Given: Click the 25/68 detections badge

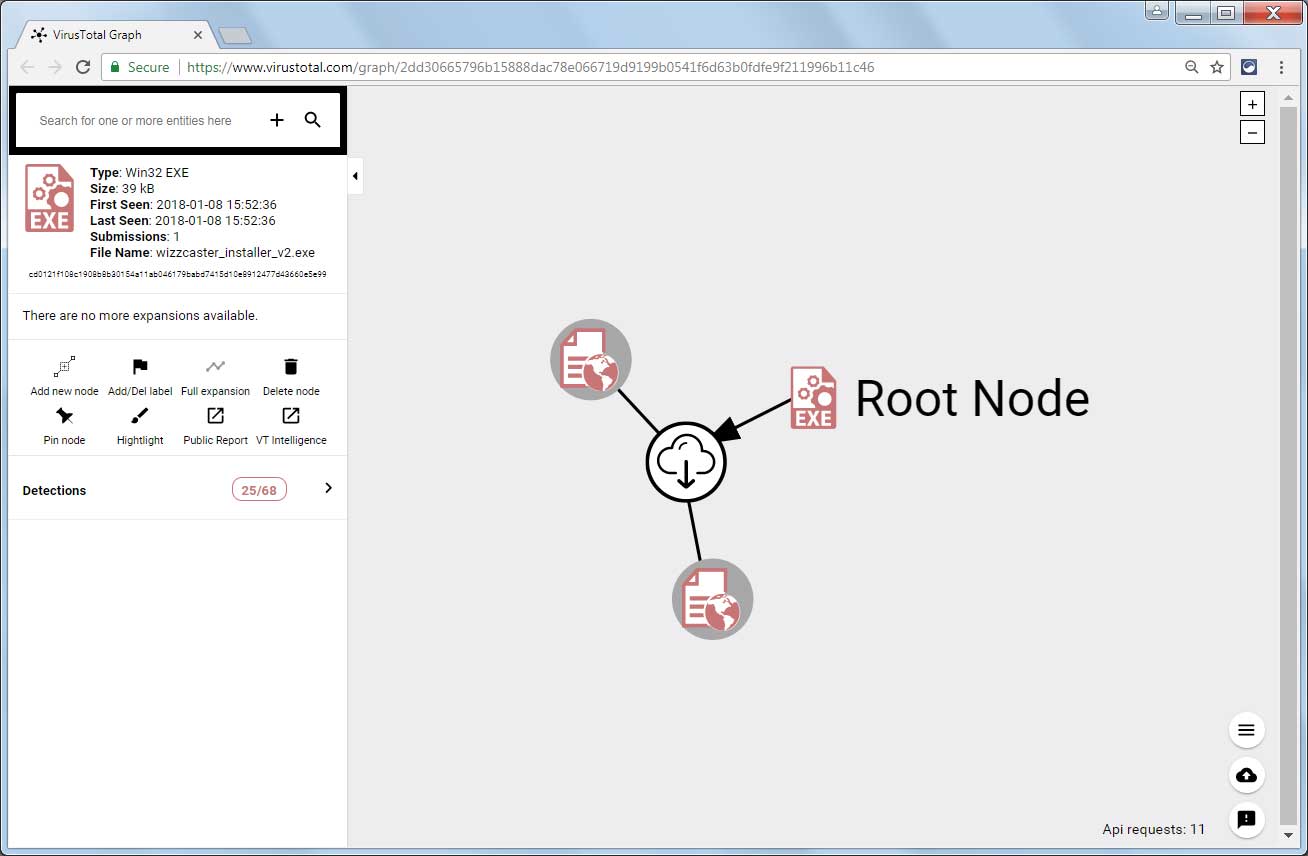Looking at the screenshot, I should click(259, 490).
